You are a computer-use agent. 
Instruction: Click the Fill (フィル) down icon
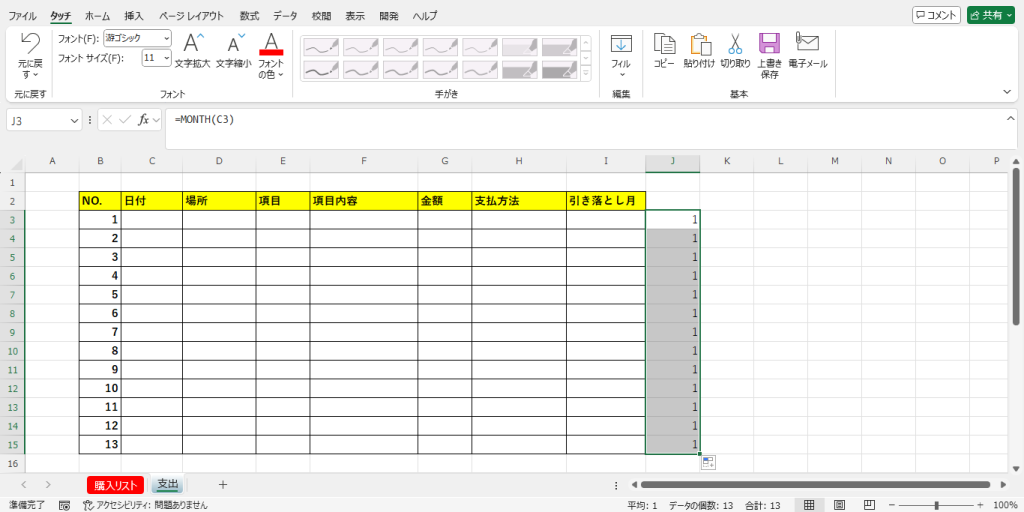(621, 44)
